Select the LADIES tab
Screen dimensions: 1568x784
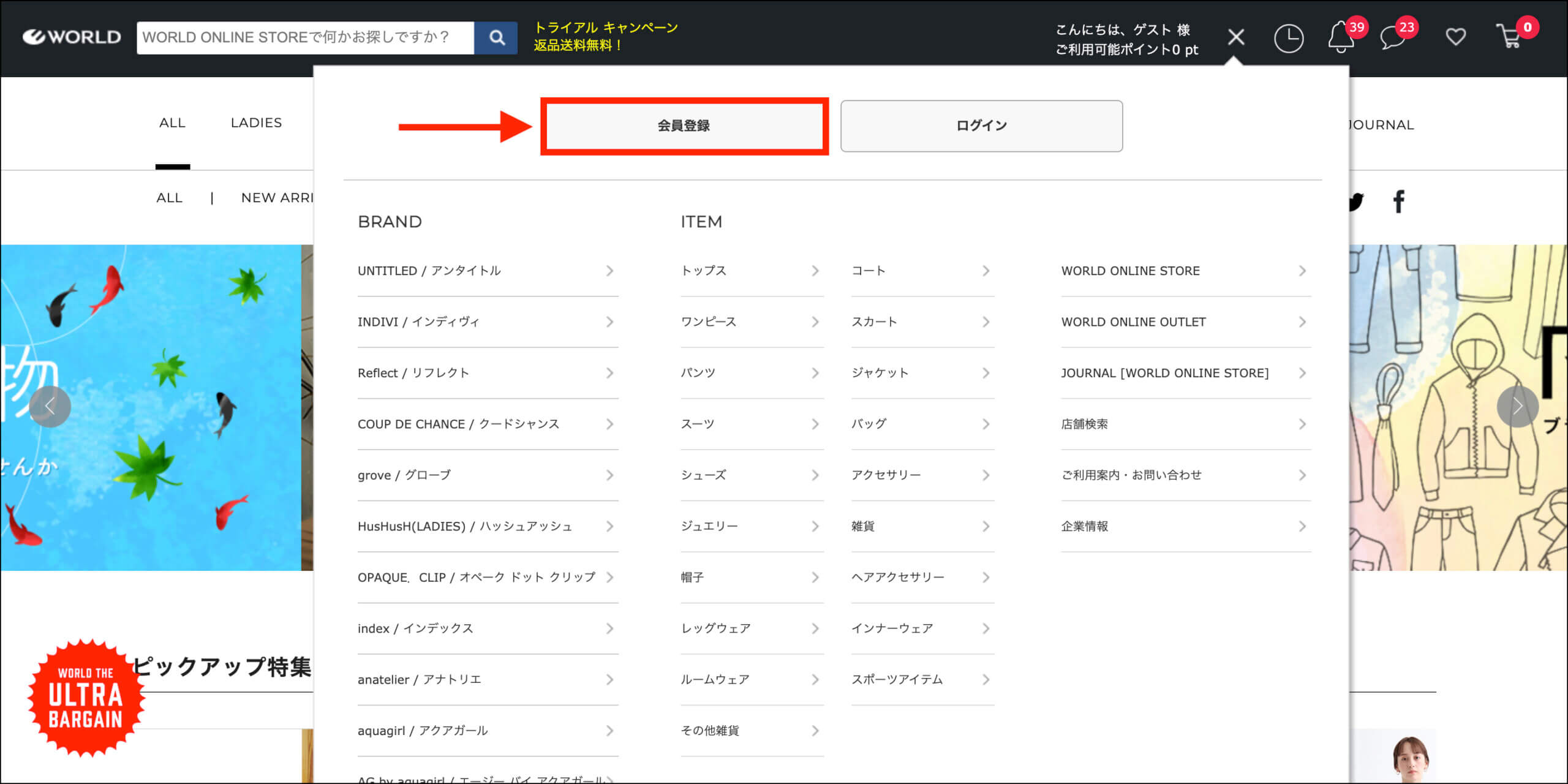click(x=256, y=123)
